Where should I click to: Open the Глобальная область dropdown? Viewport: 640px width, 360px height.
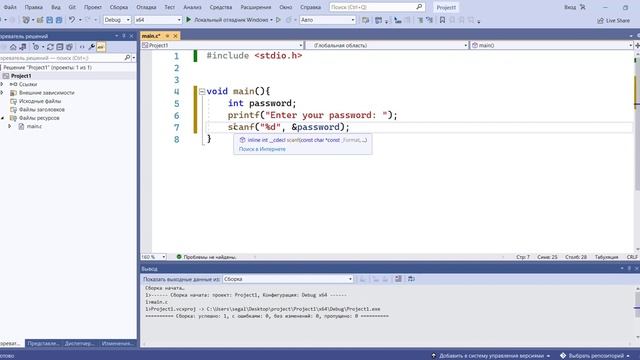point(387,45)
